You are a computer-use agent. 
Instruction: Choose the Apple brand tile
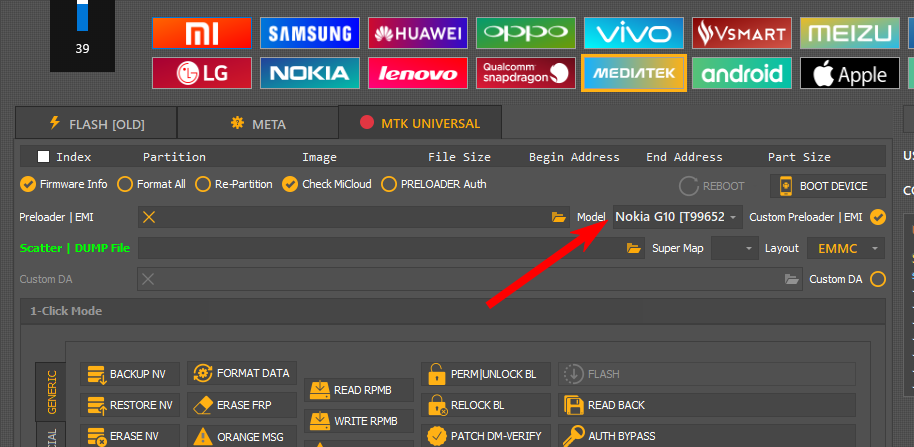pos(849,73)
